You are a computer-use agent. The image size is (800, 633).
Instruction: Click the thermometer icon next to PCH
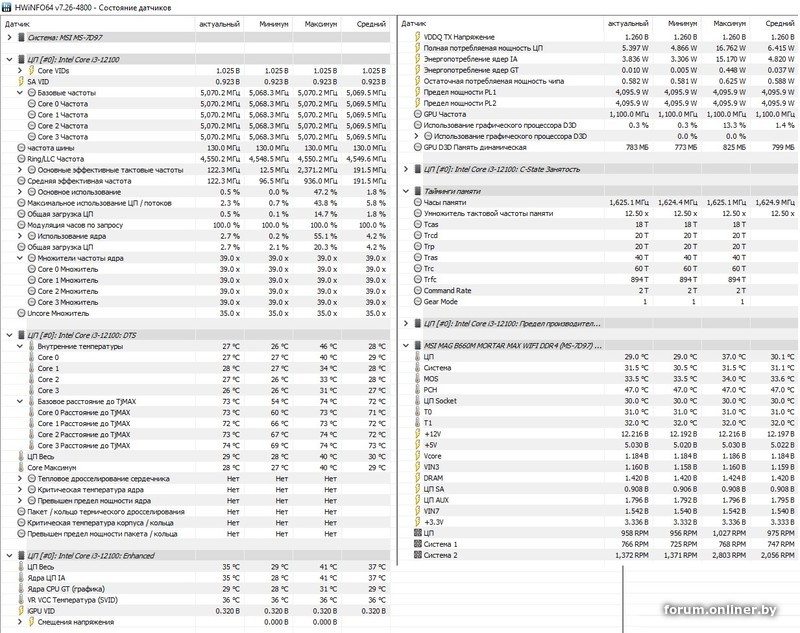tap(416, 390)
